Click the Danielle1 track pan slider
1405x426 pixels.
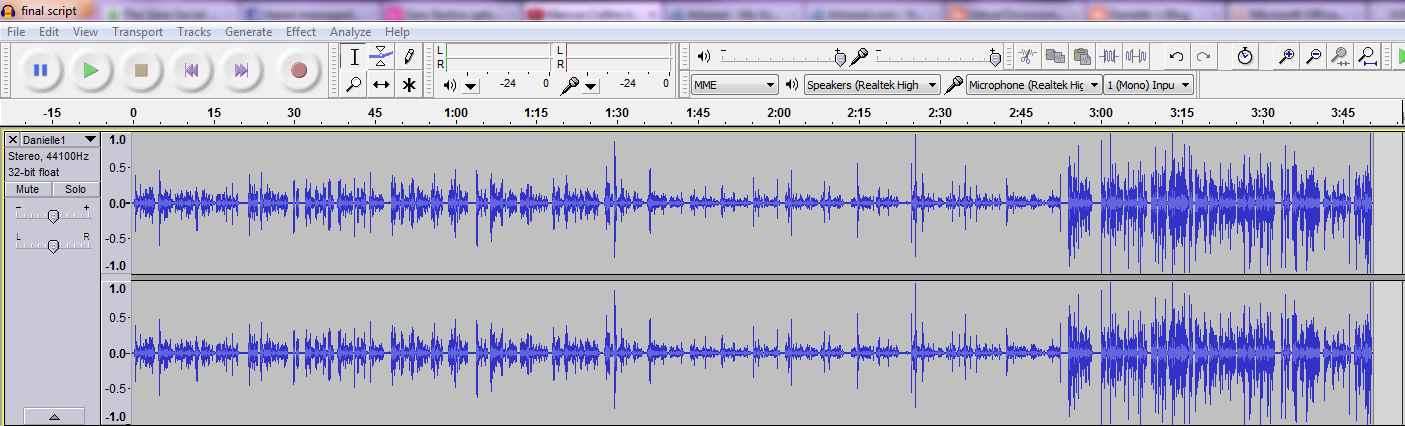[53, 244]
